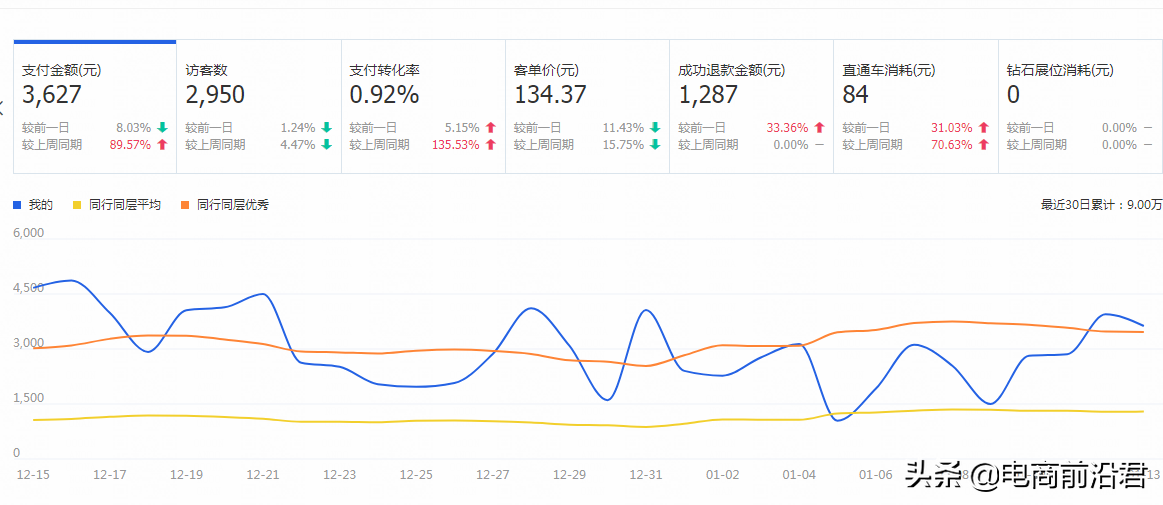Click the 3,000 y-axis label

pyautogui.click(x=30, y=343)
